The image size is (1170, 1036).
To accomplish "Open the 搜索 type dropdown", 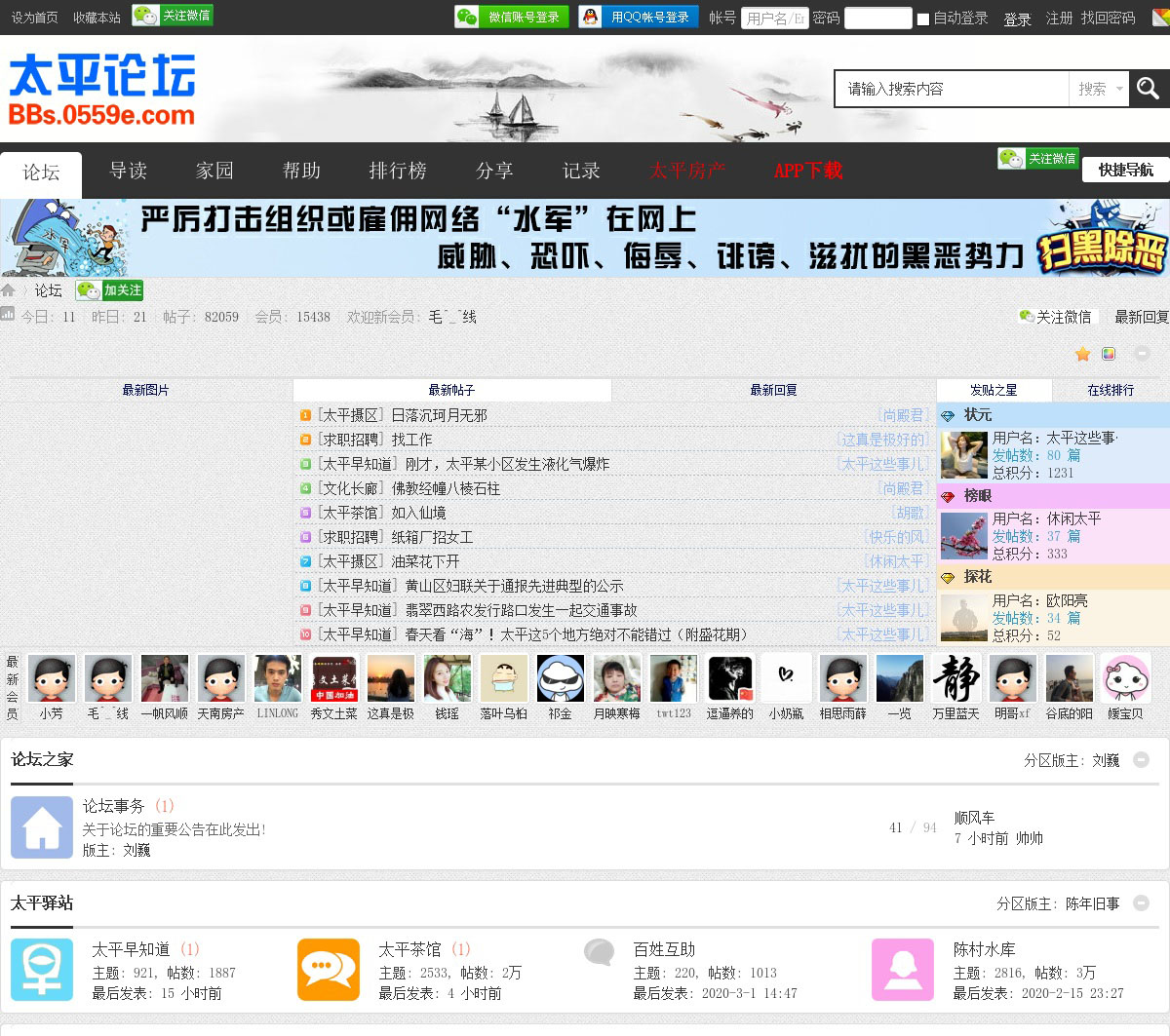I will tap(1100, 89).
